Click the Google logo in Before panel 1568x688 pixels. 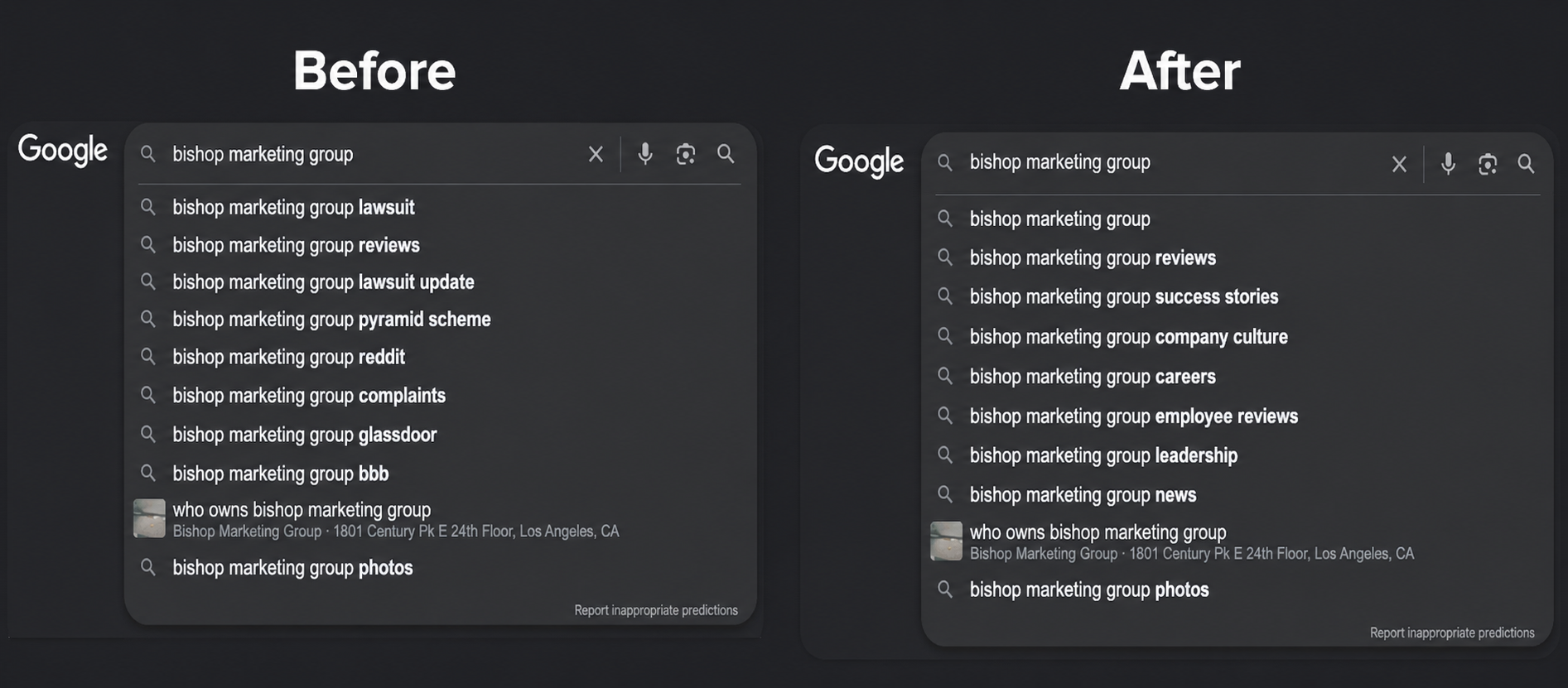point(63,151)
